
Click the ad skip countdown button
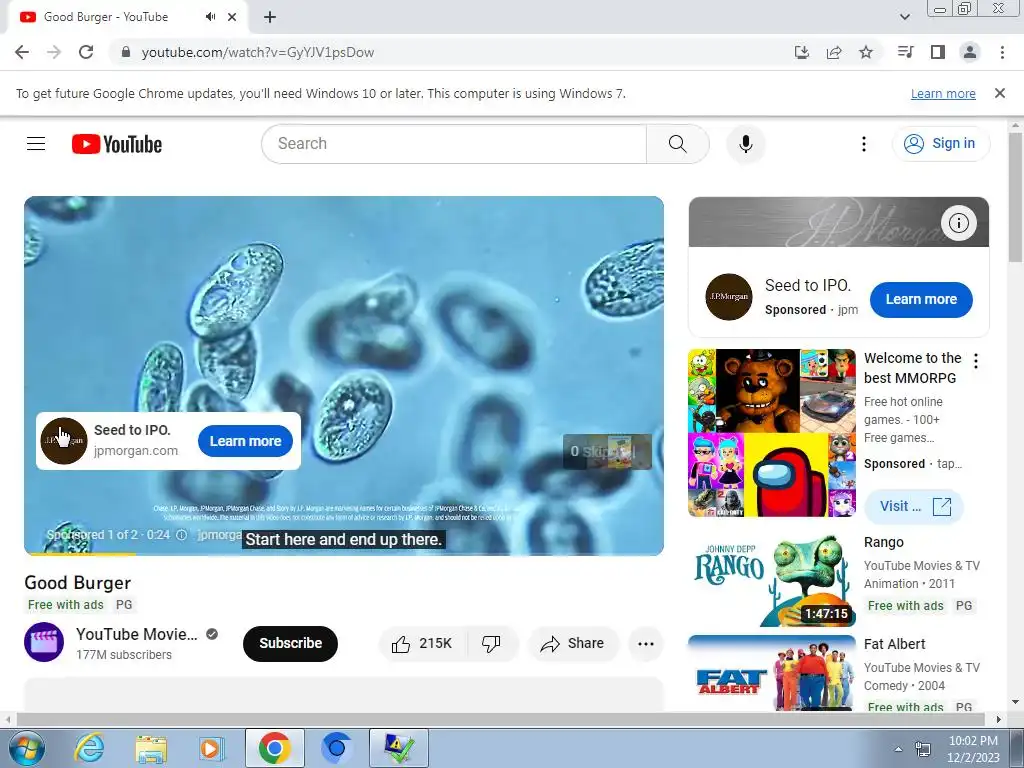(x=607, y=451)
